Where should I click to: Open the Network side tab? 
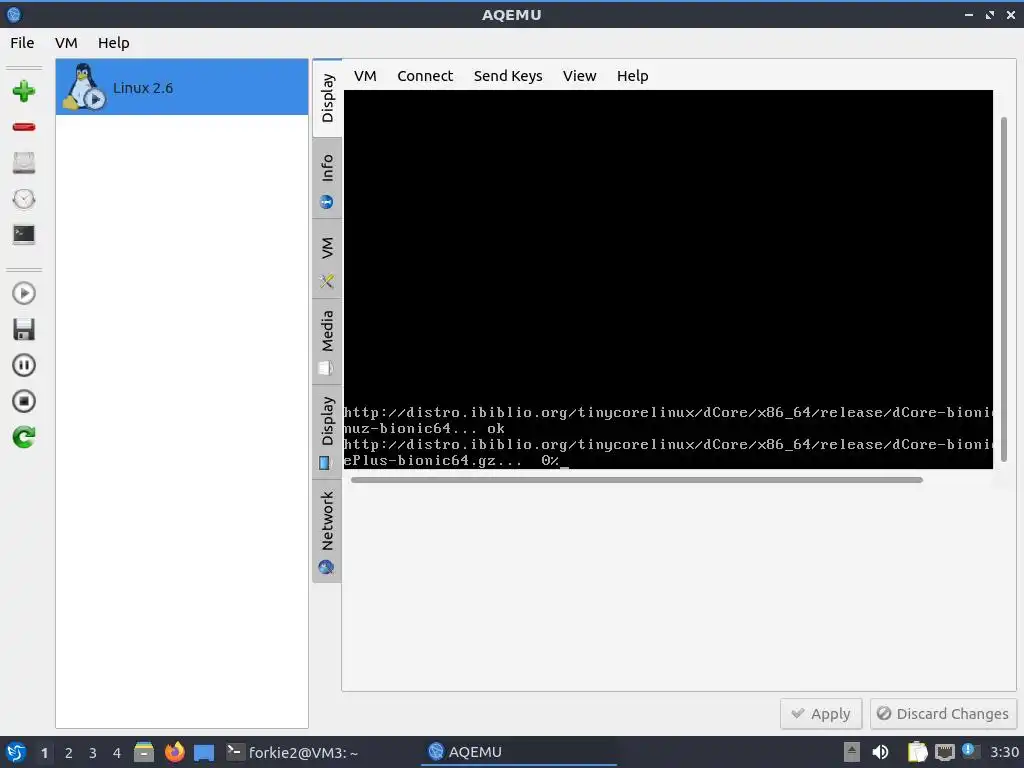pos(327,531)
